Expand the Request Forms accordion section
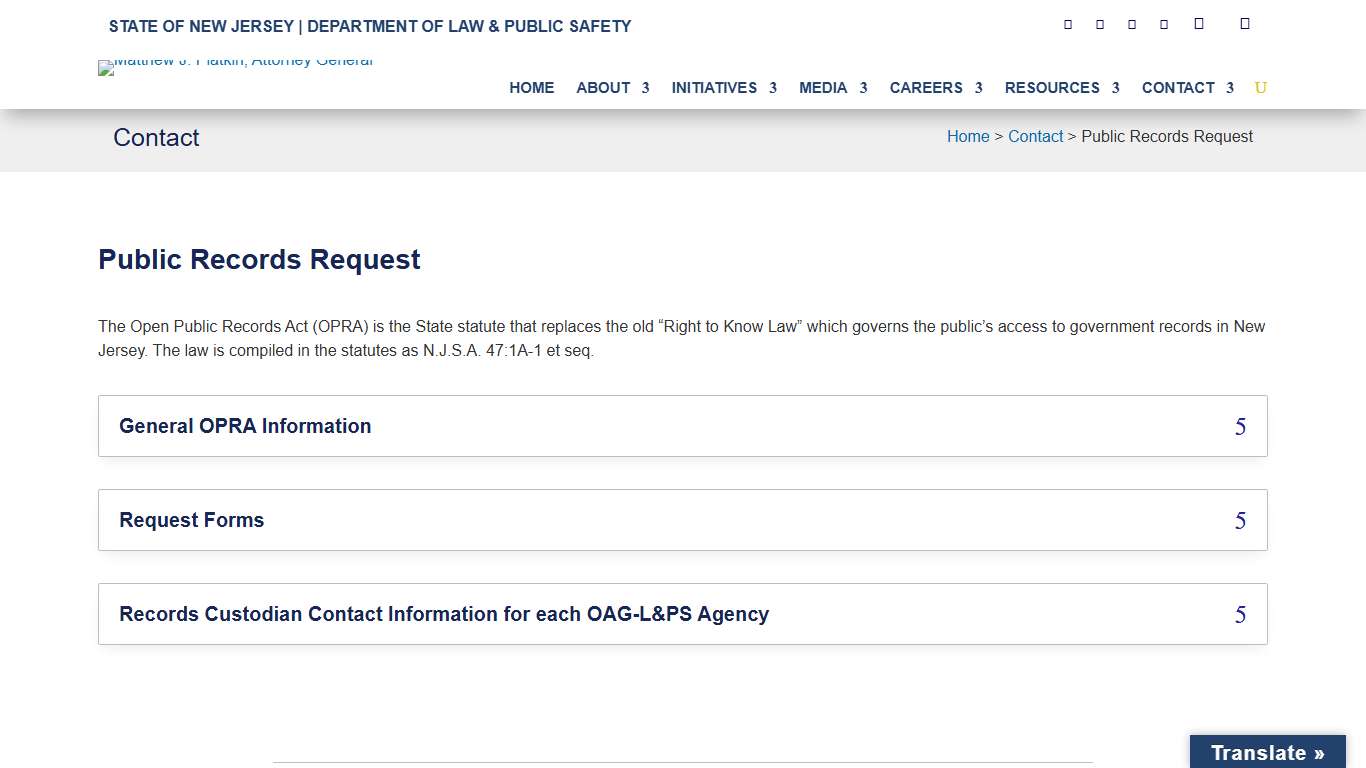Screen dimensions: 1366x768 683,520
